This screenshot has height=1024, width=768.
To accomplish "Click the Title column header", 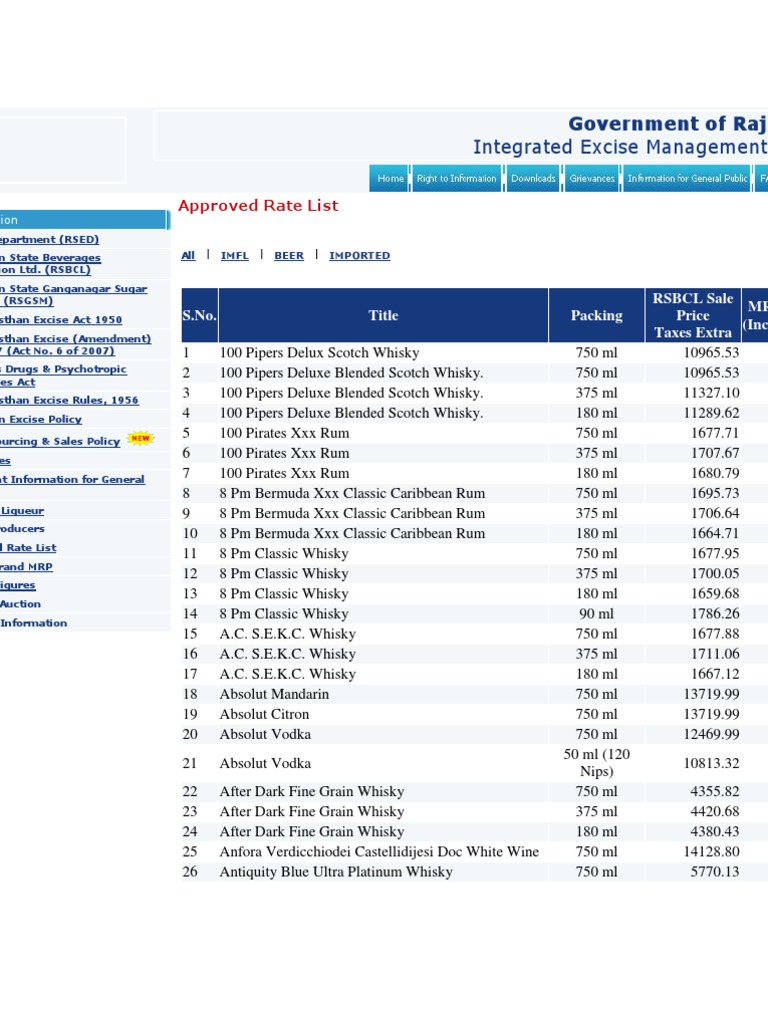I will tap(383, 316).
